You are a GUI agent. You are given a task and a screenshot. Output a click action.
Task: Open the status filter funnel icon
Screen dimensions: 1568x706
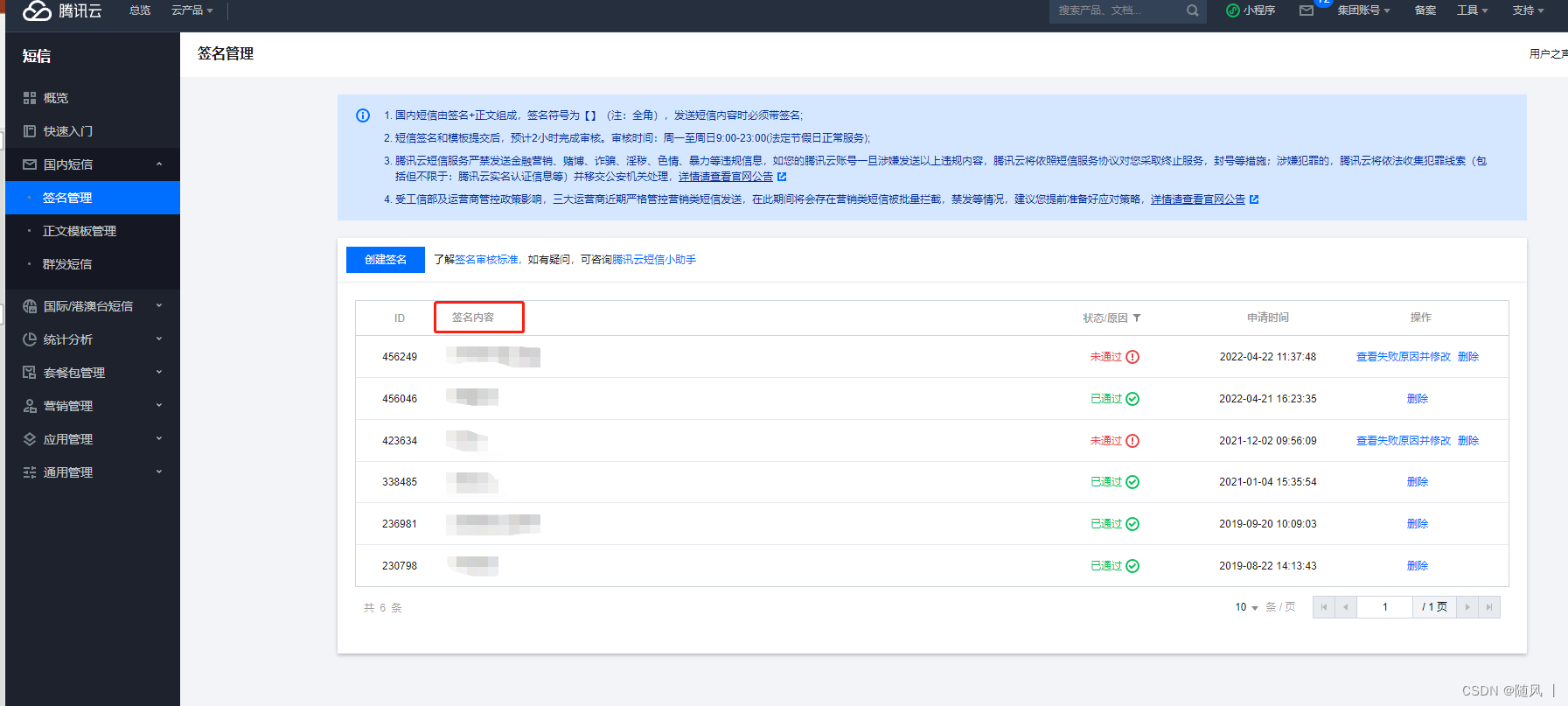(1137, 318)
